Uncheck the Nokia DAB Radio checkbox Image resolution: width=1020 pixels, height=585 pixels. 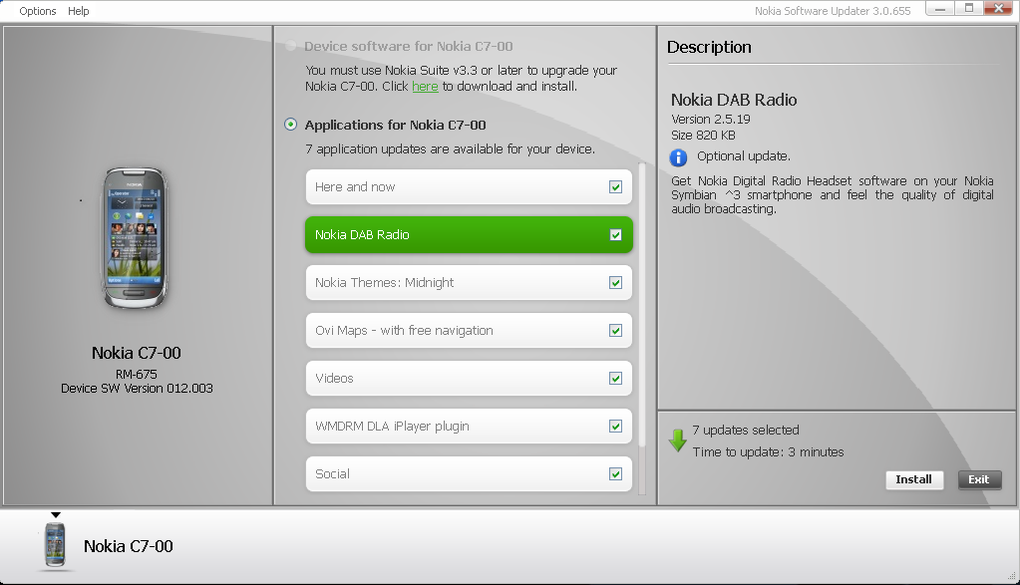click(x=615, y=235)
